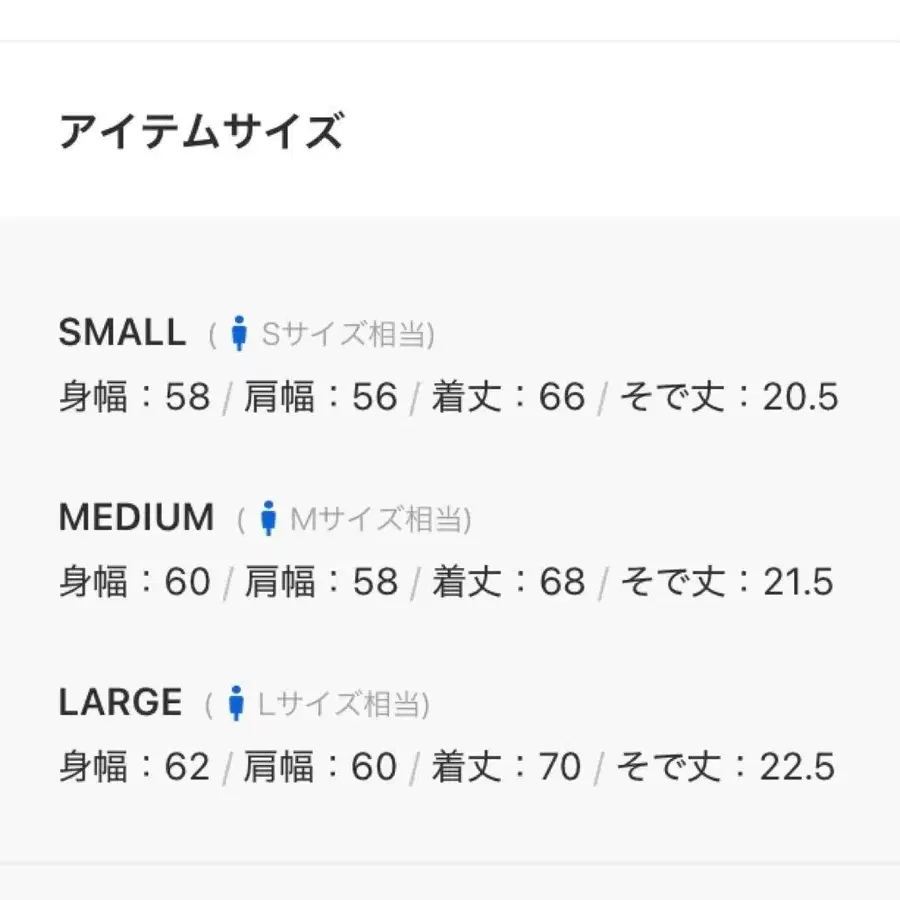900x900 pixels.
Task: Click SMALL 肩幅 value 56
Action: coord(374,397)
